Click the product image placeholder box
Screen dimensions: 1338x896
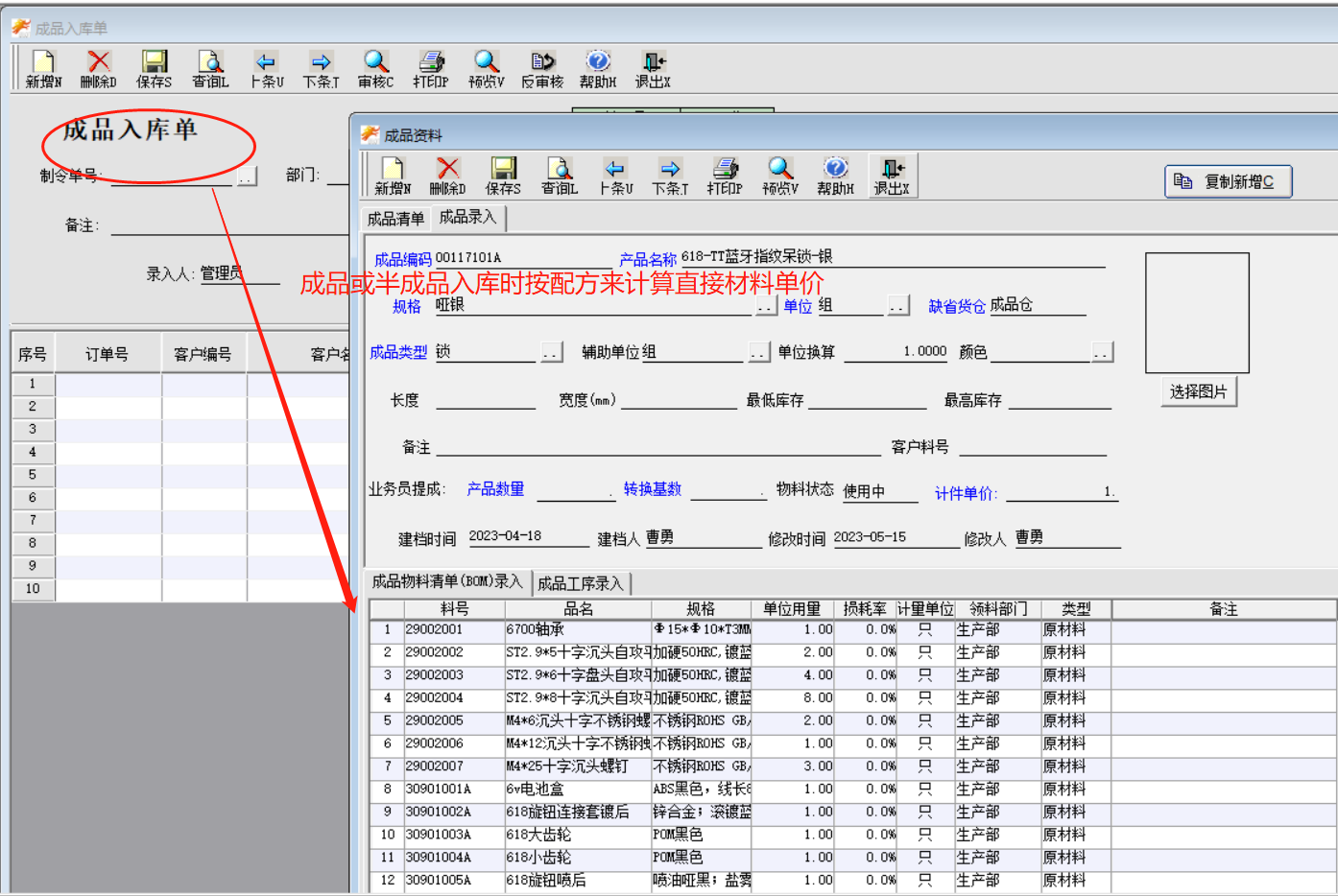pos(1197,313)
